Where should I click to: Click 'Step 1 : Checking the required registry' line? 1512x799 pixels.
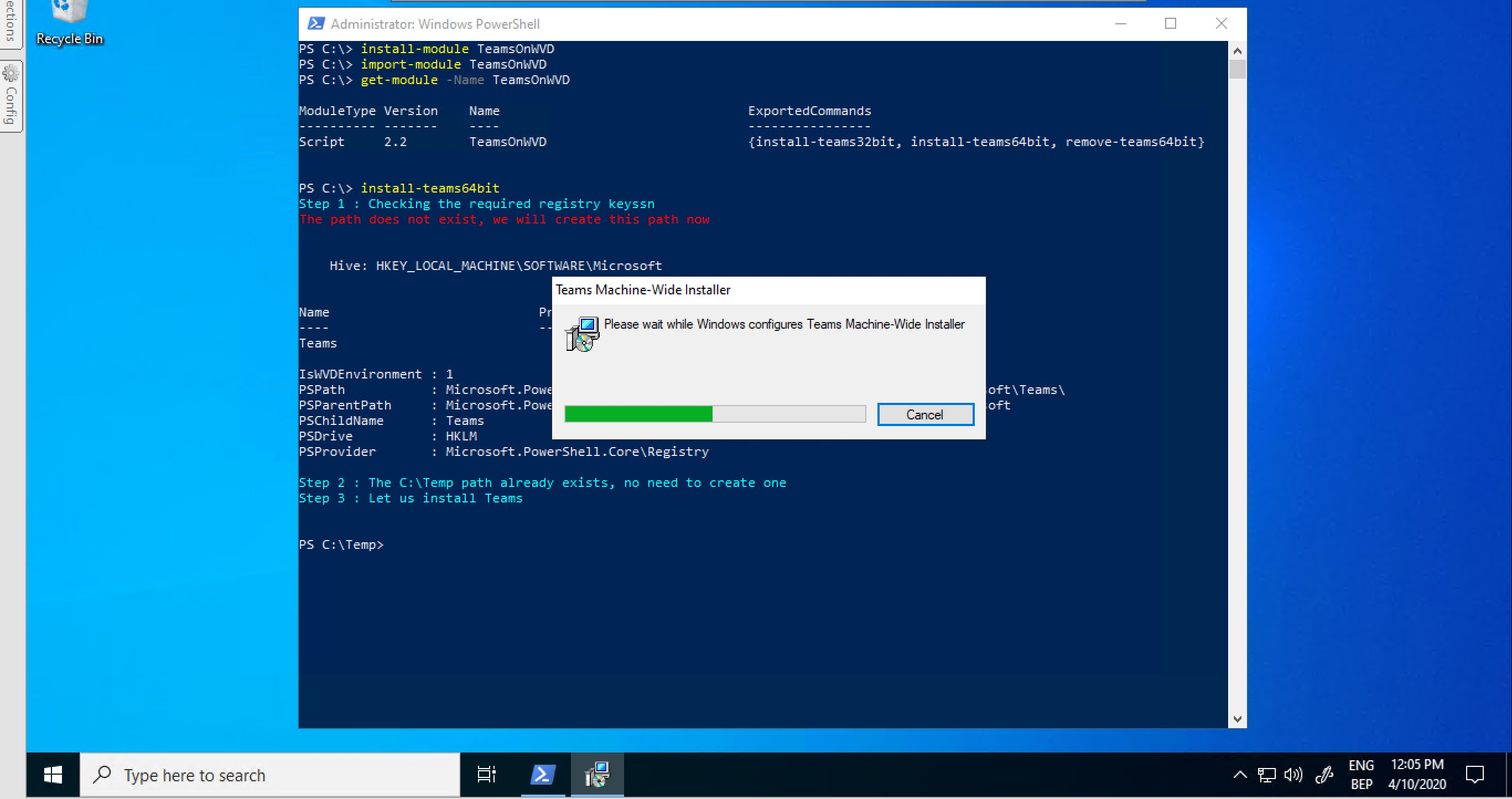476,204
